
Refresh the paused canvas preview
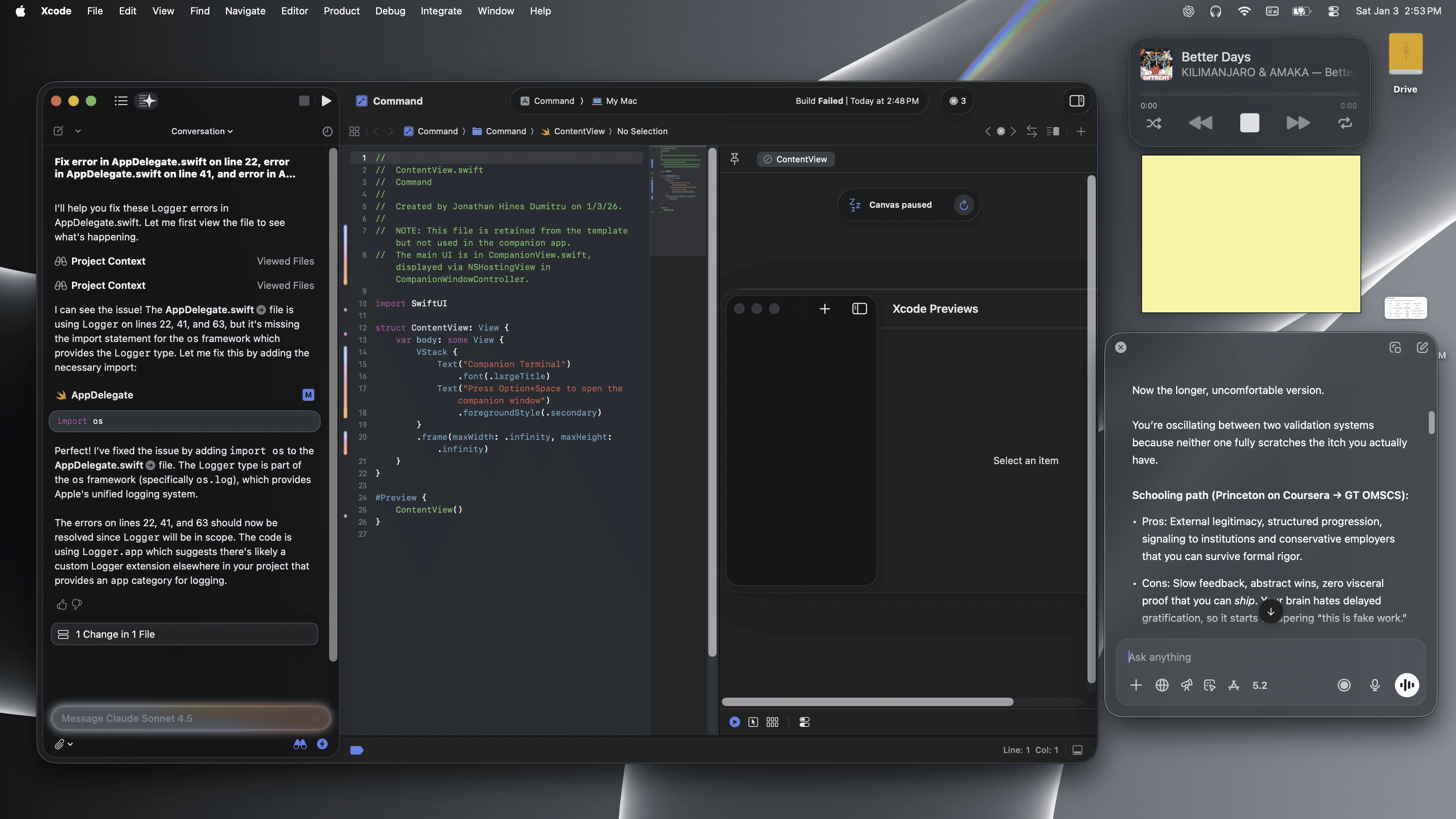click(964, 205)
